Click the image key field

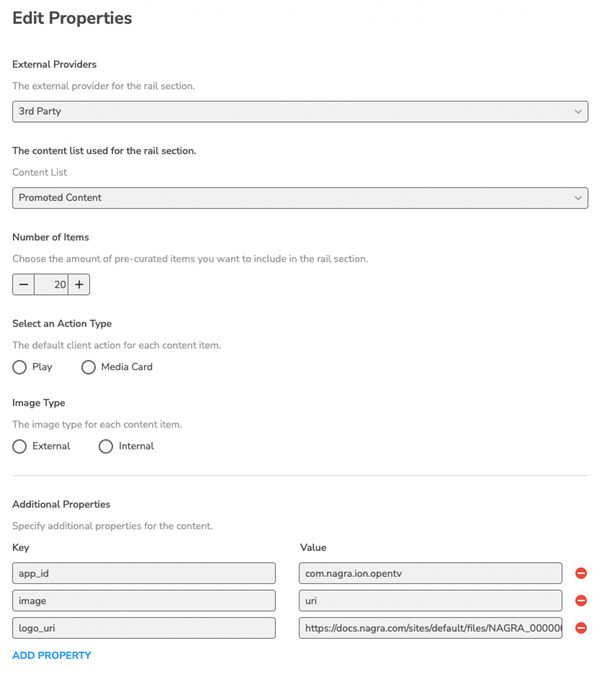coord(144,601)
